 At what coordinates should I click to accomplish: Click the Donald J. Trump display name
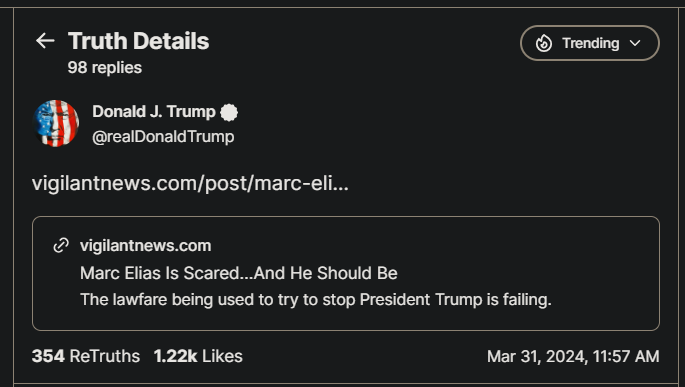[x=154, y=111]
